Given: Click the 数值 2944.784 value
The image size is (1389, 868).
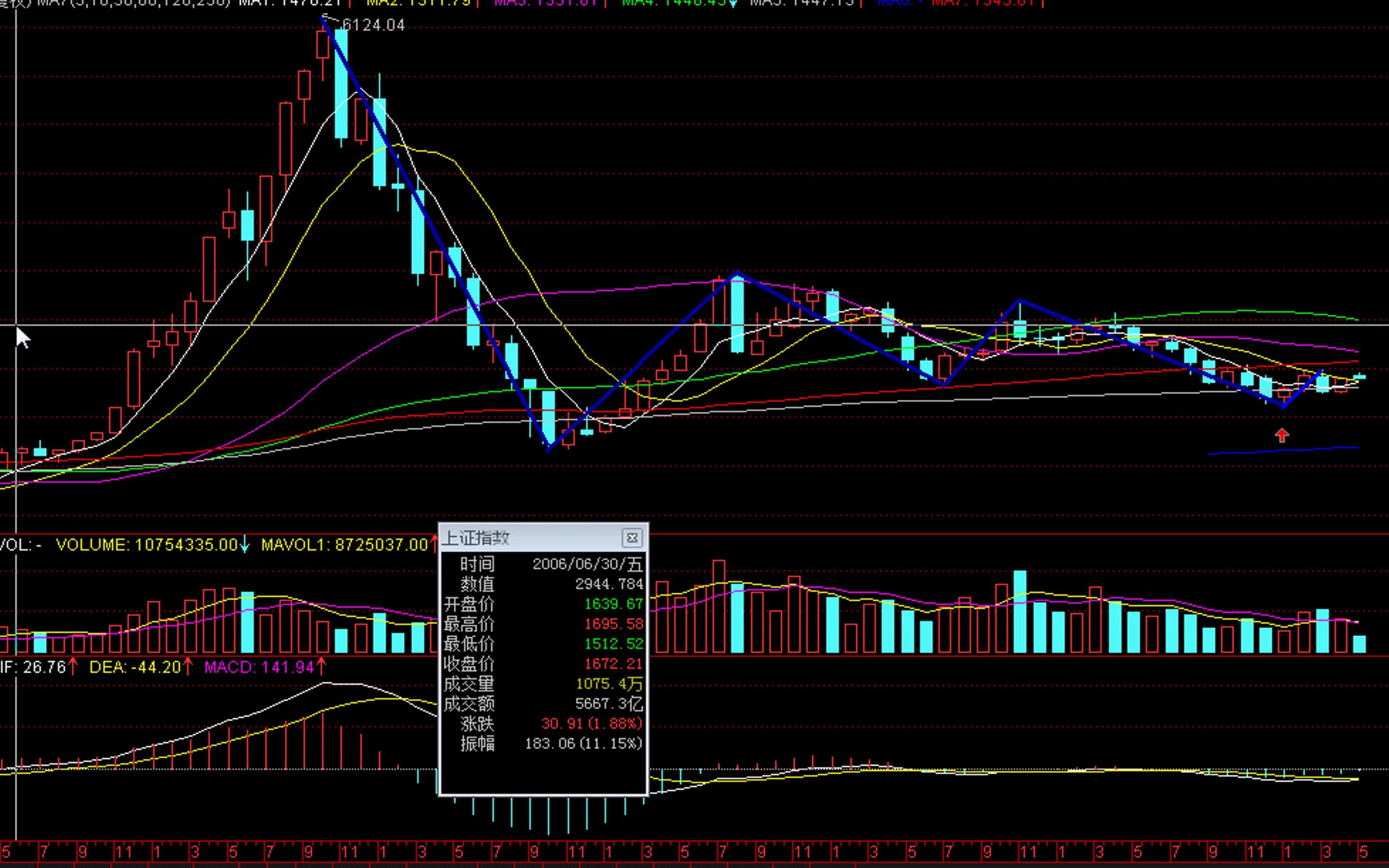Looking at the screenshot, I should click(609, 584).
